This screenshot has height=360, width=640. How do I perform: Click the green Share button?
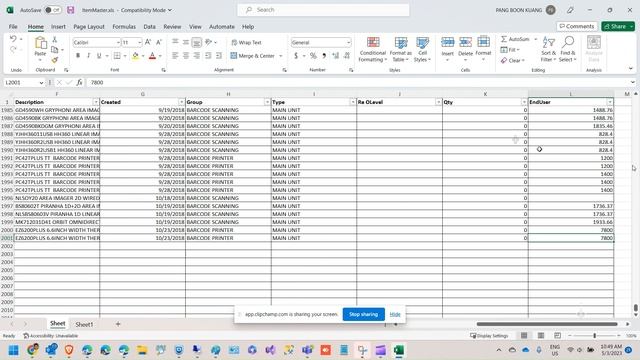point(618,26)
